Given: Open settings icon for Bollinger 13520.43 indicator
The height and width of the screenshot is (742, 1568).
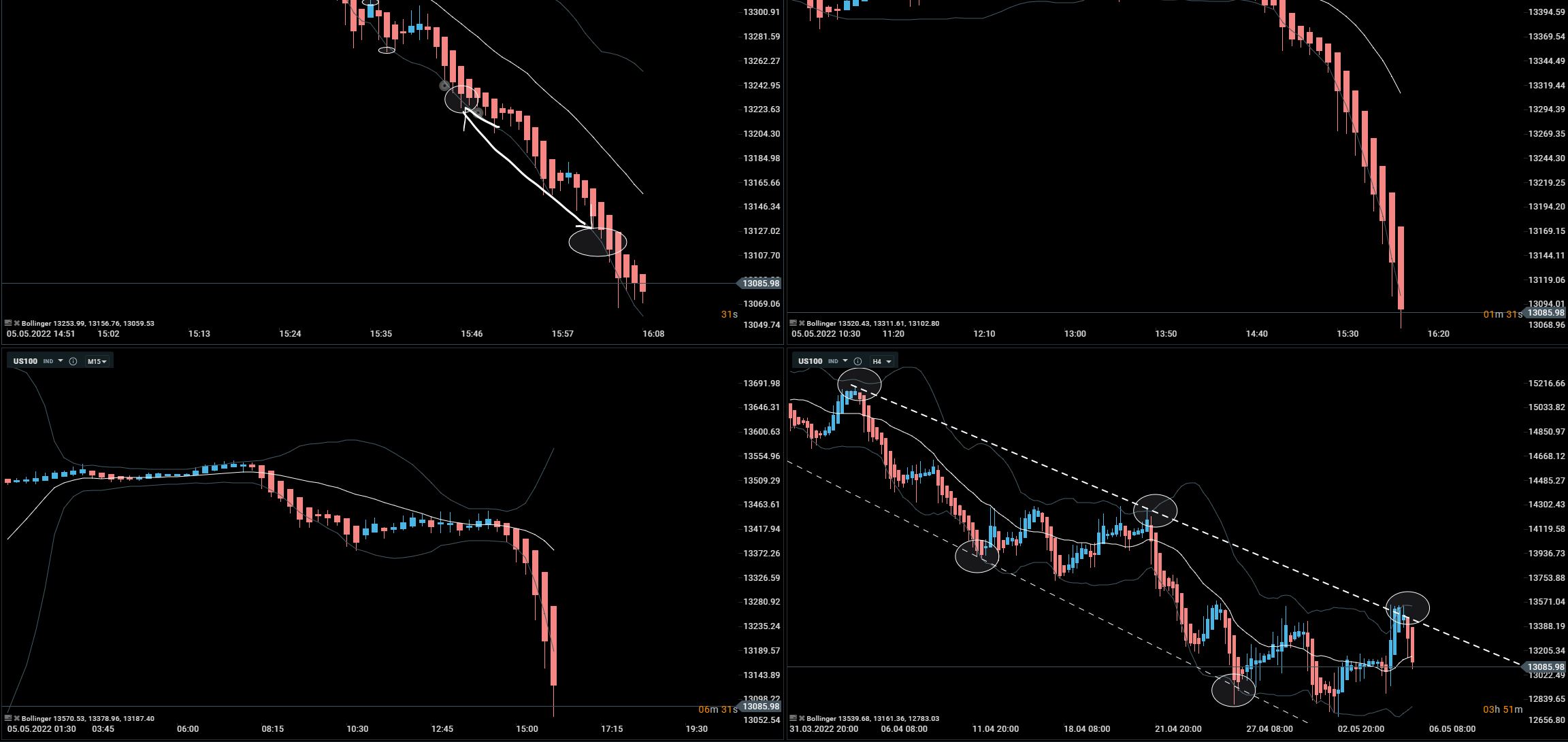Looking at the screenshot, I should (x=793, y=323).
